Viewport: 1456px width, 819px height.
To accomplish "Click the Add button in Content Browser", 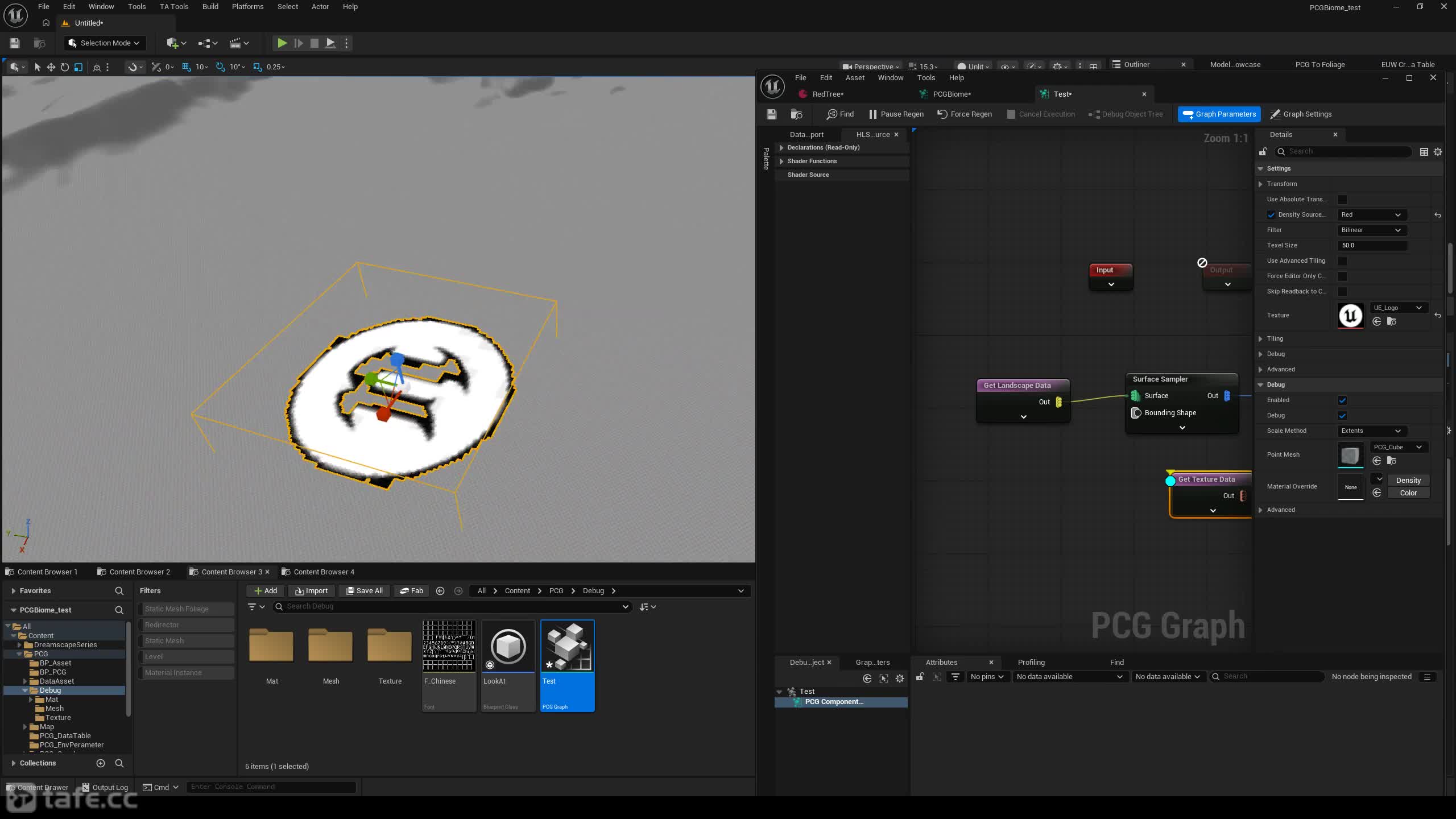I will (266, 591).
